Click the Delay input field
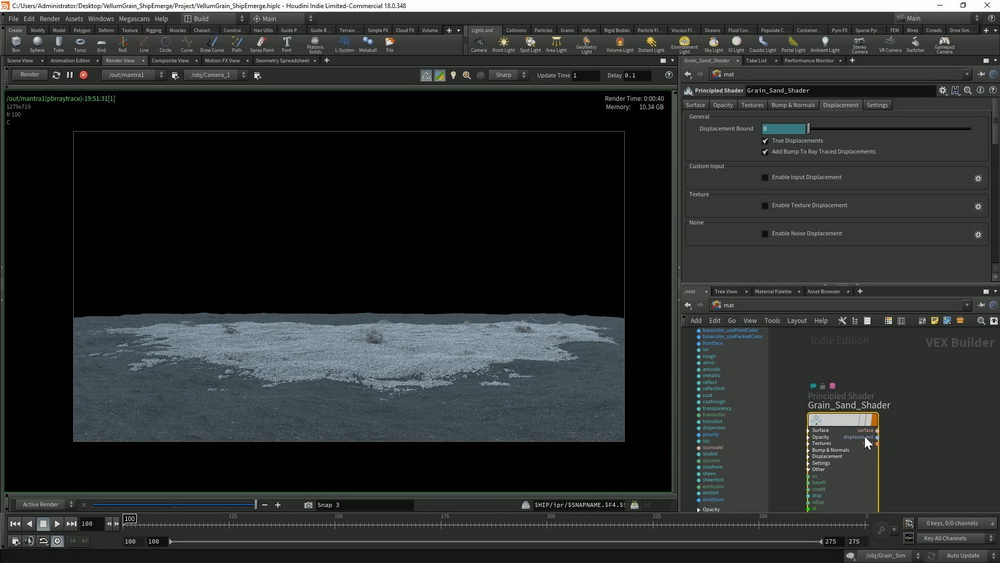The height and width of the screenshot is (563, 1000). (637, 75)
